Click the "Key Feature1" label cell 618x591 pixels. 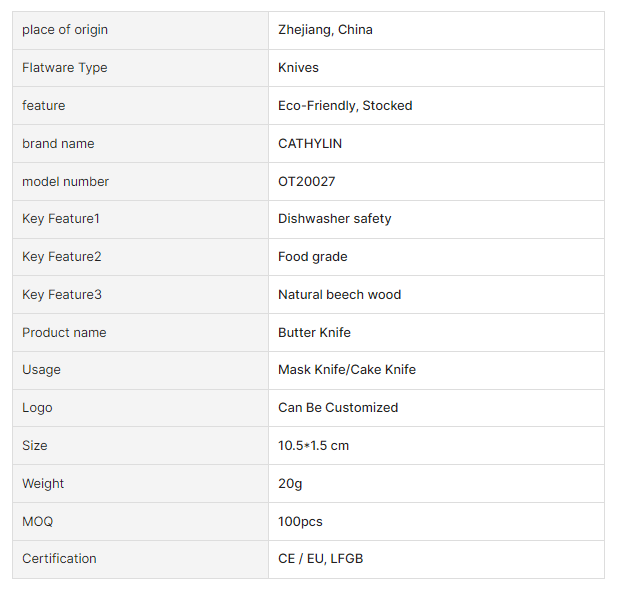(61, 219)
